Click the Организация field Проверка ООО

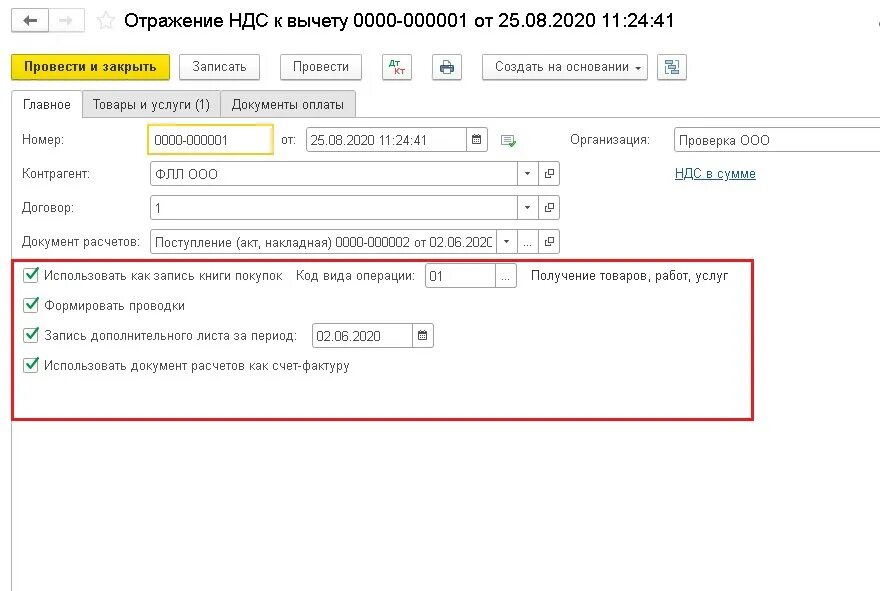click(x=777, y=140)
